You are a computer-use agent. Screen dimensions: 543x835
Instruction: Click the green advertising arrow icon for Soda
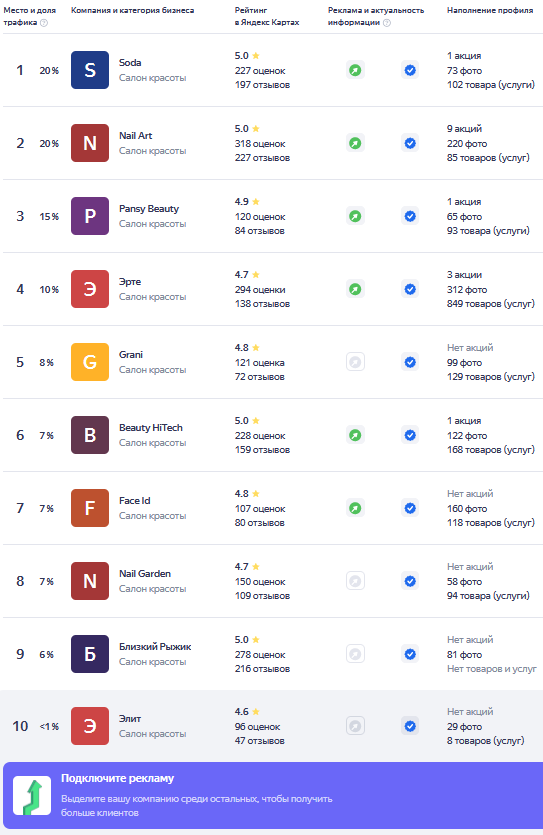(x=355, y=70)
